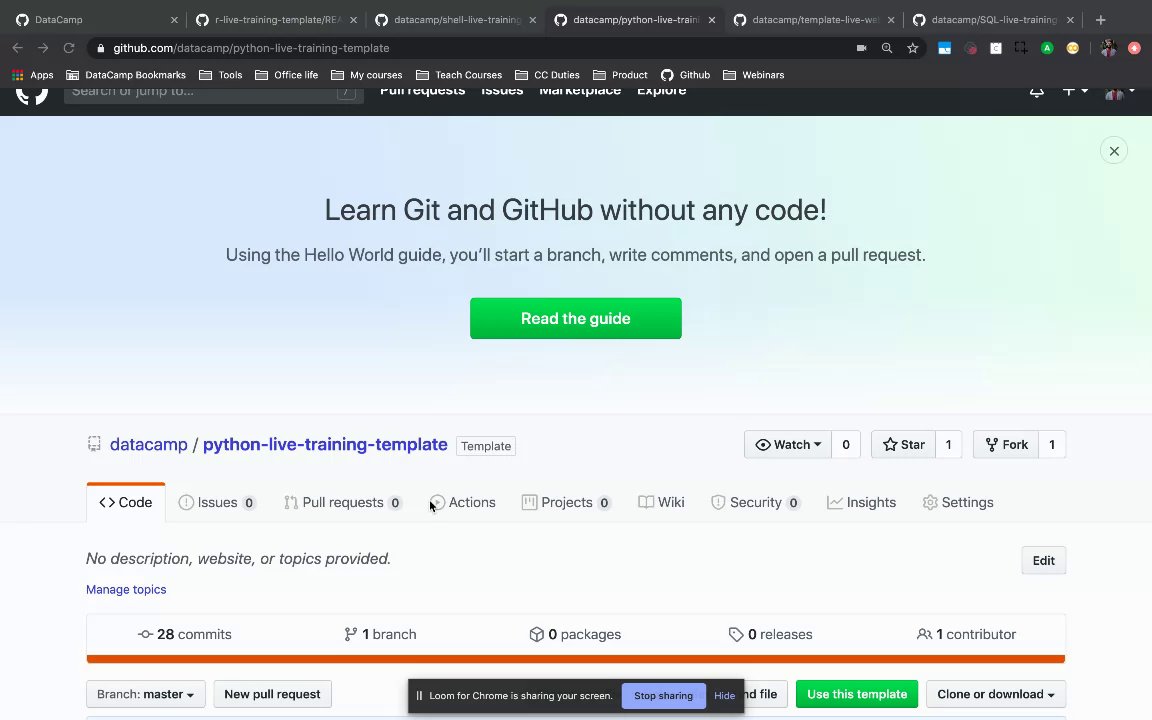Open the Teach Courses bookmark folder
The height and width of the screenshot is (720, 1152).
pyautogui.click(x=459, y=75)
